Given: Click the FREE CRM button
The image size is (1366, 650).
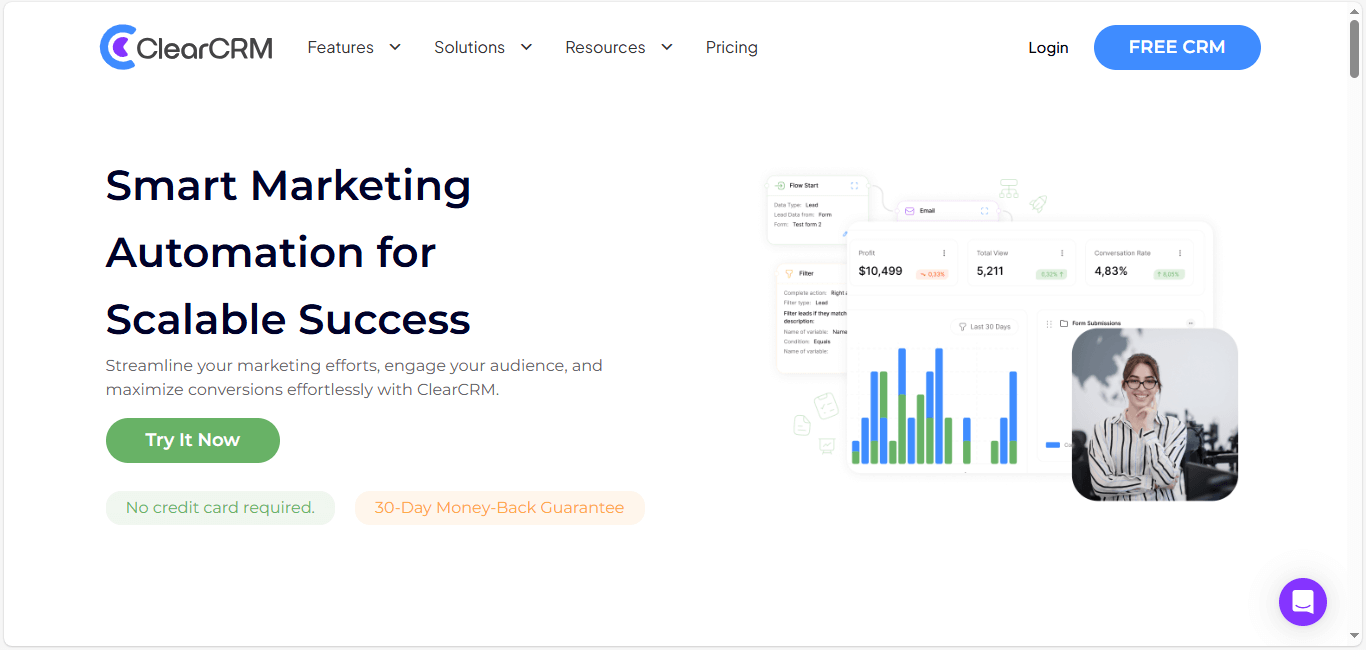Looking at the screenshot, I should (x=1177, y=47).
